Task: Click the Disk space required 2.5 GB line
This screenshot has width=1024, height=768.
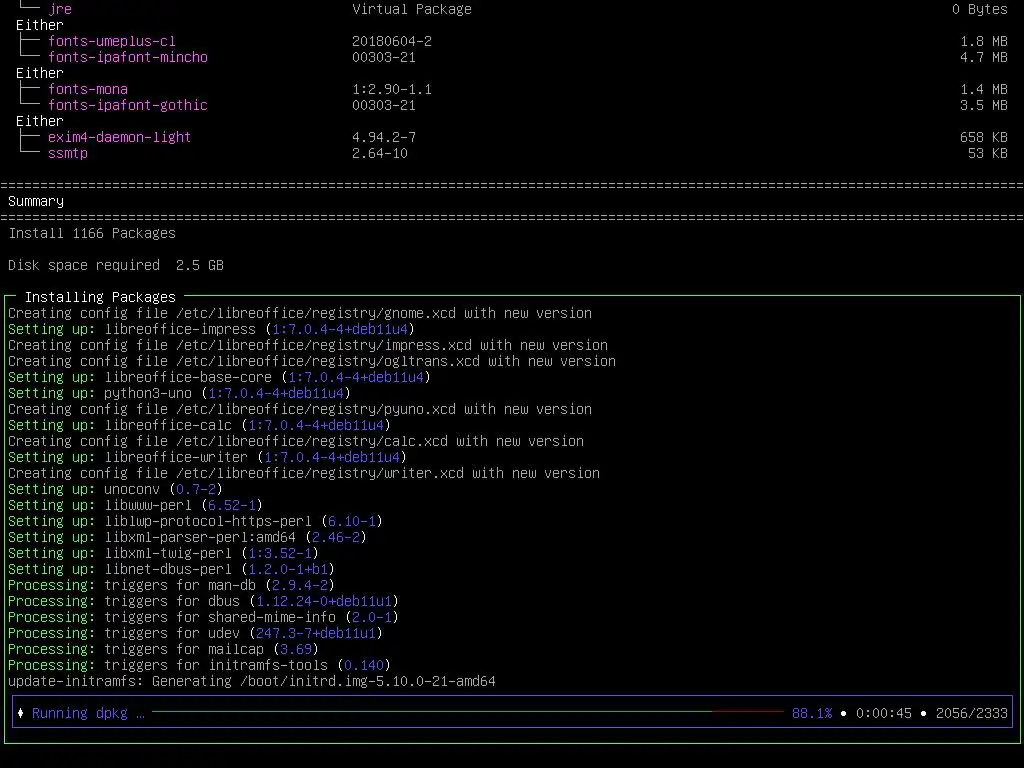Action: point(116,265)
